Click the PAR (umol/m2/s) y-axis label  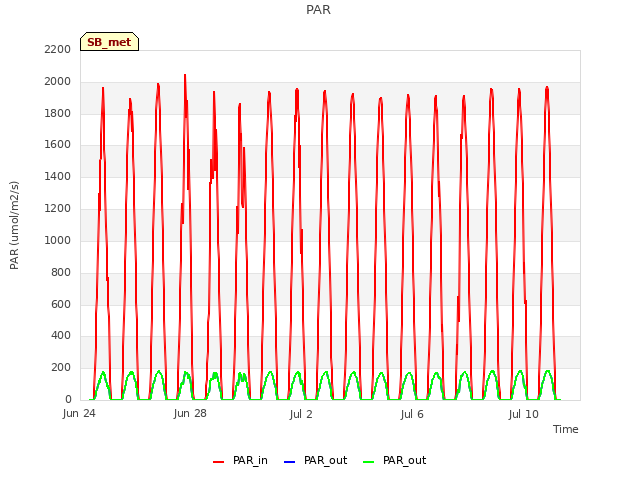point(14,225)
